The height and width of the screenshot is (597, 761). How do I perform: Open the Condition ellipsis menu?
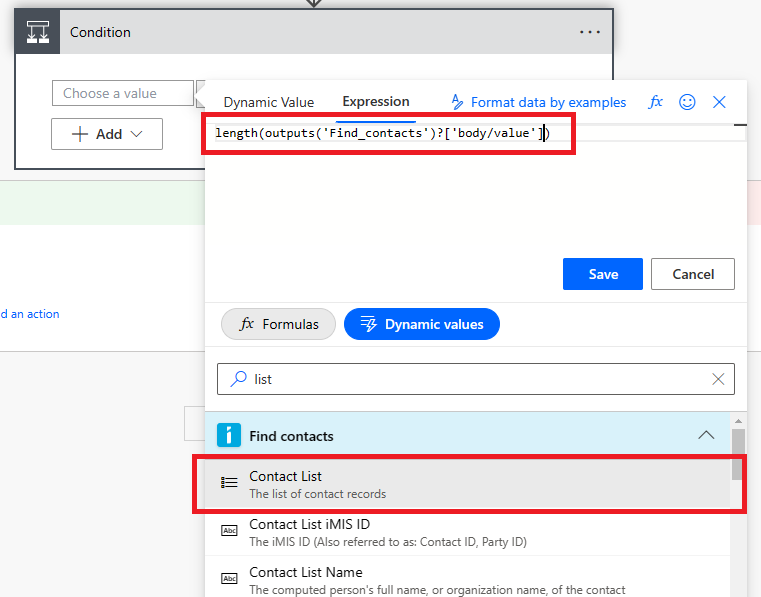[x=590, y=32]
